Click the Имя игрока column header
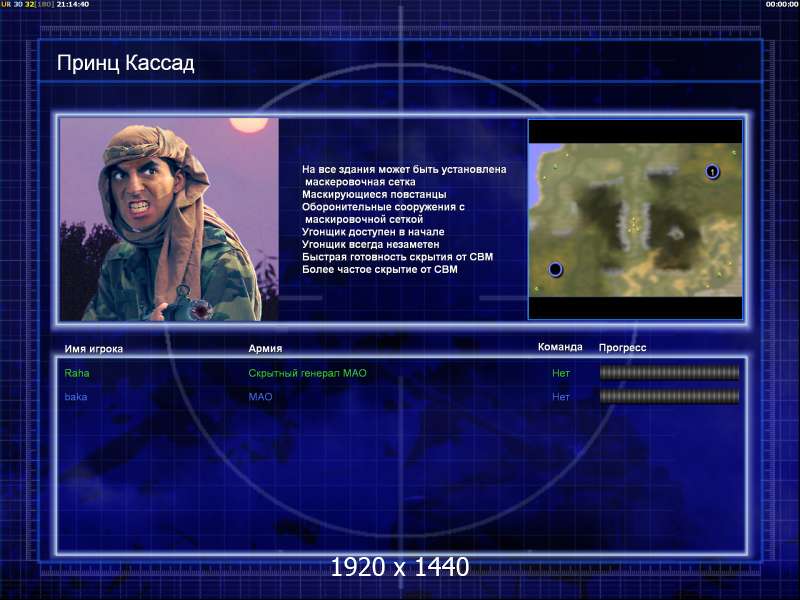Viewport: 800px width, 600px height. (x=94, y=349)
